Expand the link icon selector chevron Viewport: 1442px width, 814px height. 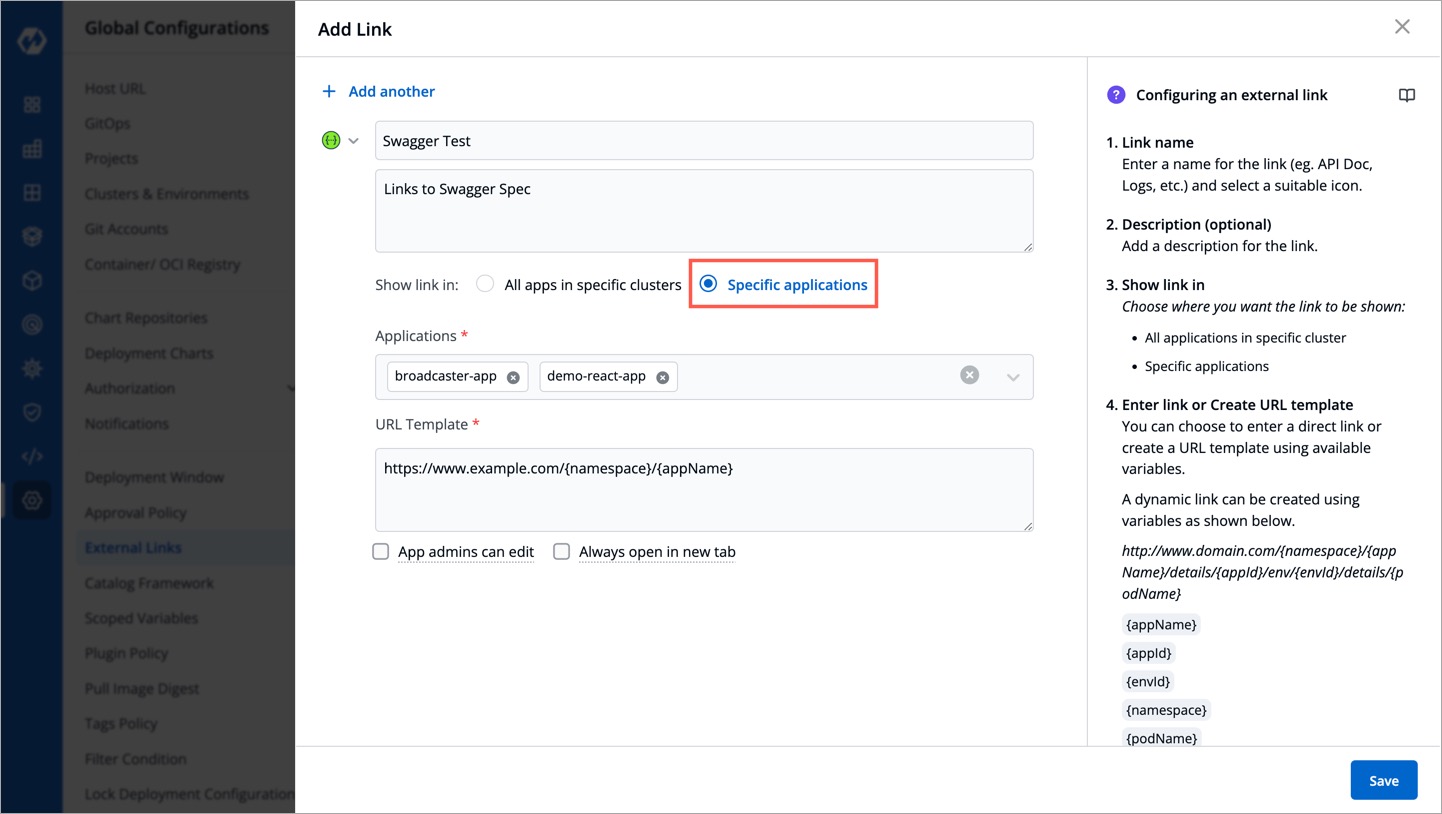tap(353, 141)
